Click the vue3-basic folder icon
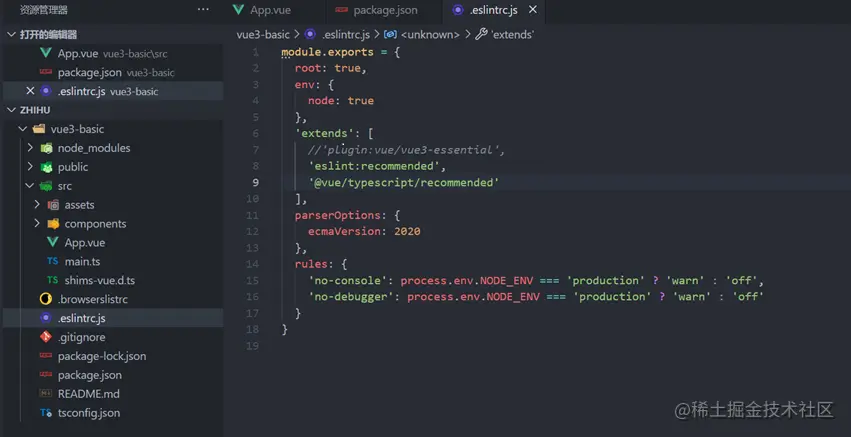This screenshot has width=851, height=437. [x=39, y=129]
